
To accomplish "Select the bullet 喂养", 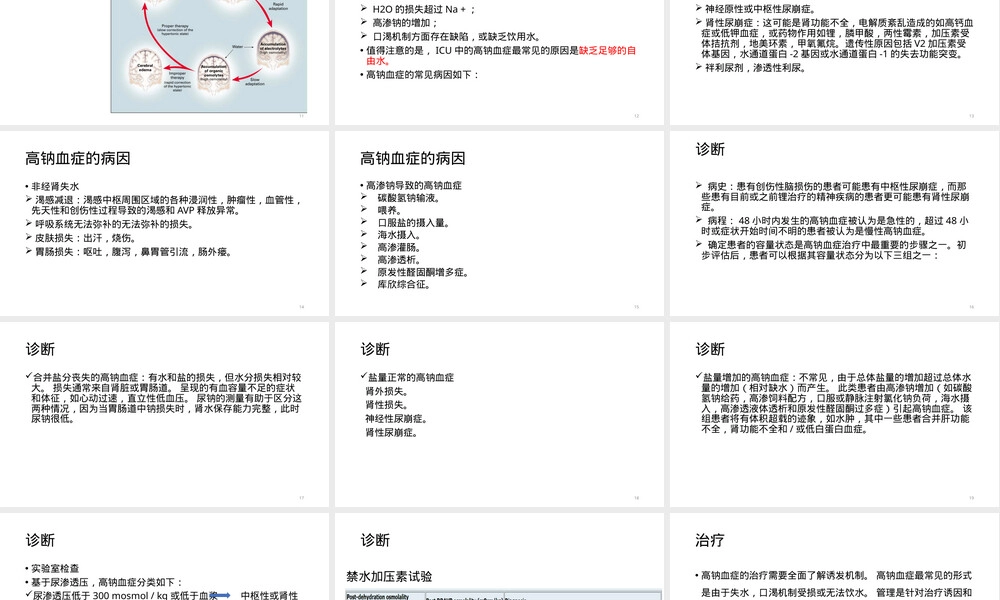I will 389,210.
